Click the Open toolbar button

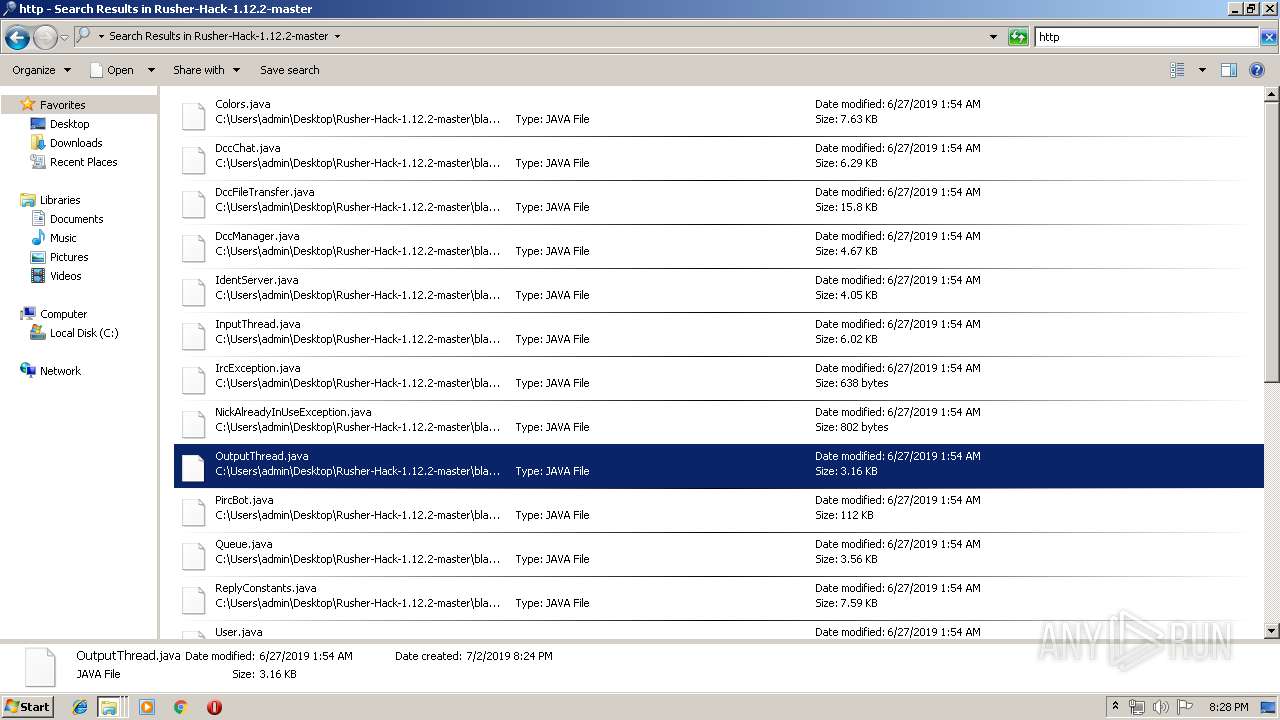point(112,70)
